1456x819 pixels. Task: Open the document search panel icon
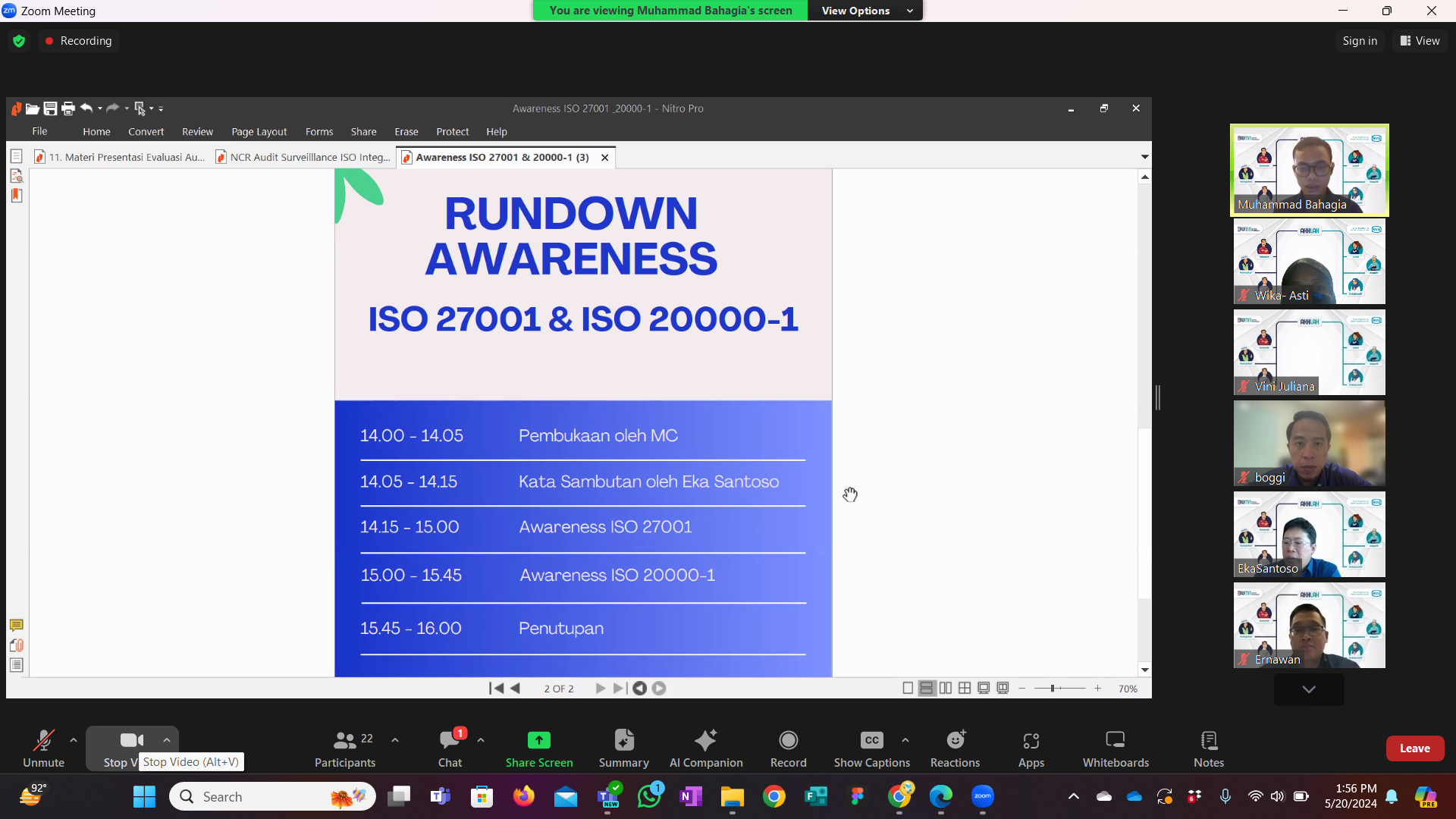pos(17,175)
